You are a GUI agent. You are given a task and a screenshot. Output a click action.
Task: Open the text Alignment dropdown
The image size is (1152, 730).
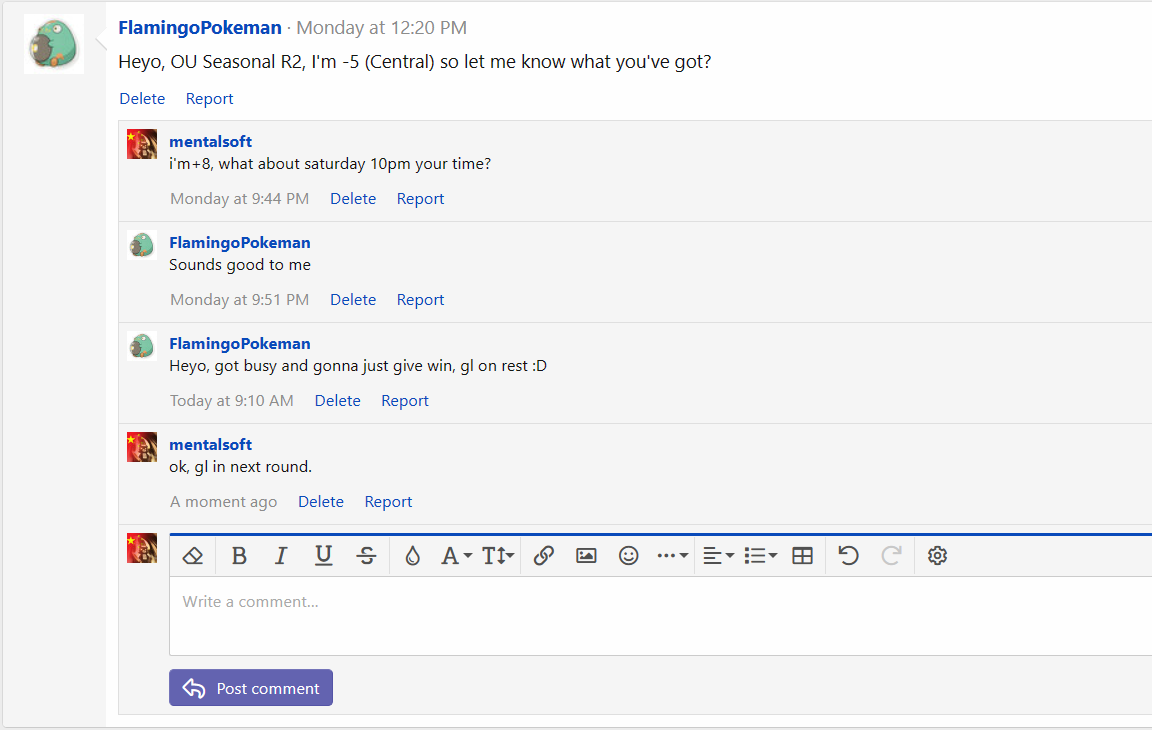(718, 556)
